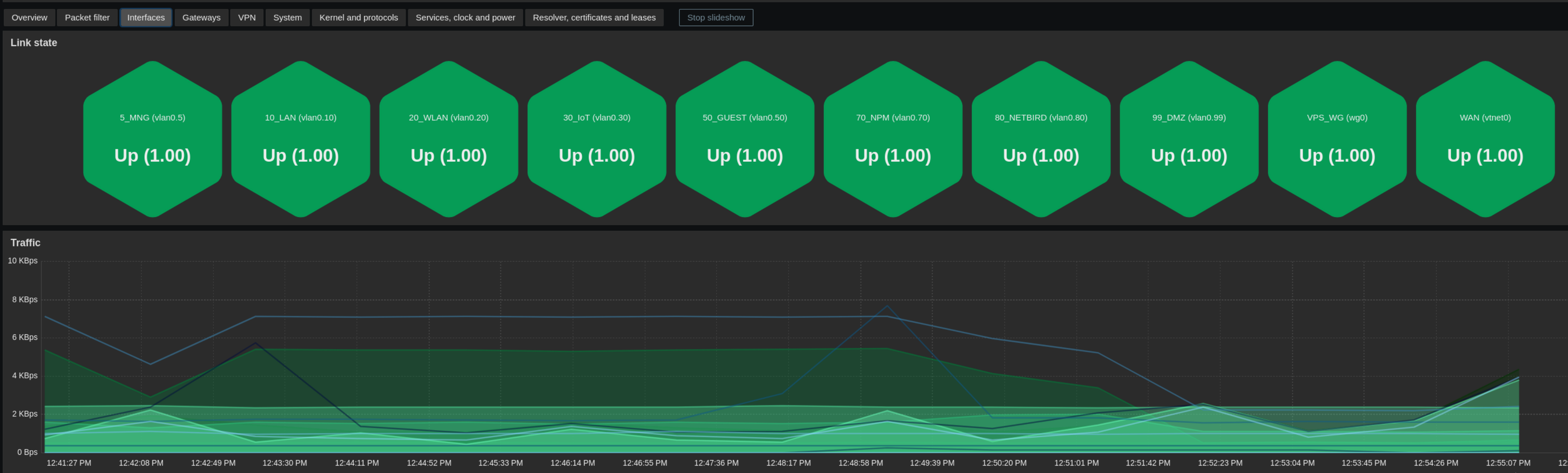Screen dimensions: 1568x473
Task: Switch to Kernel and protocols tab
Action: pyautogui.click(x=358, y=18)
